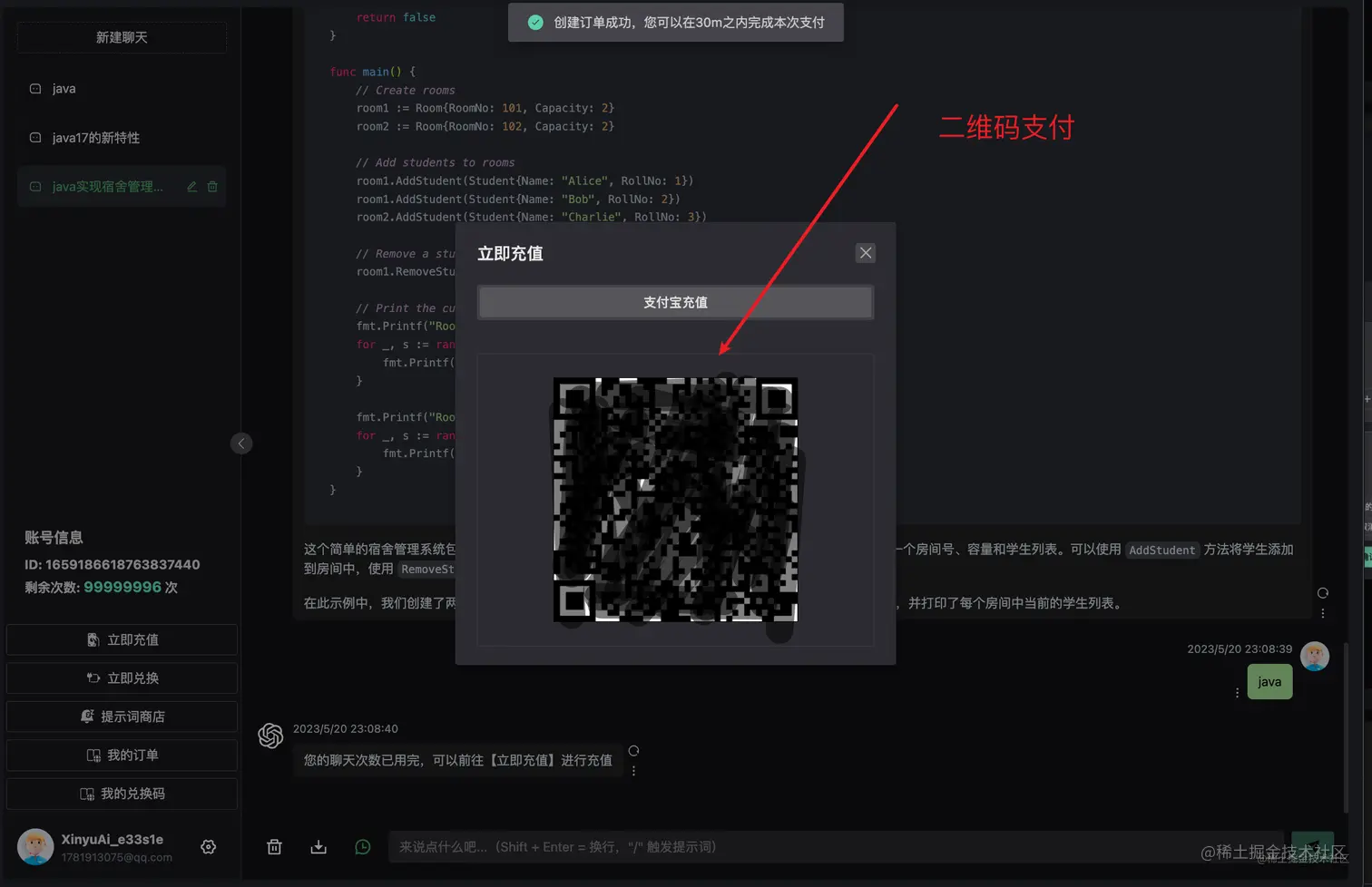The height and width of the screenshot is (887, 1372).
Task: Click the chat icon beside the java entry
Action: [35, 89]
